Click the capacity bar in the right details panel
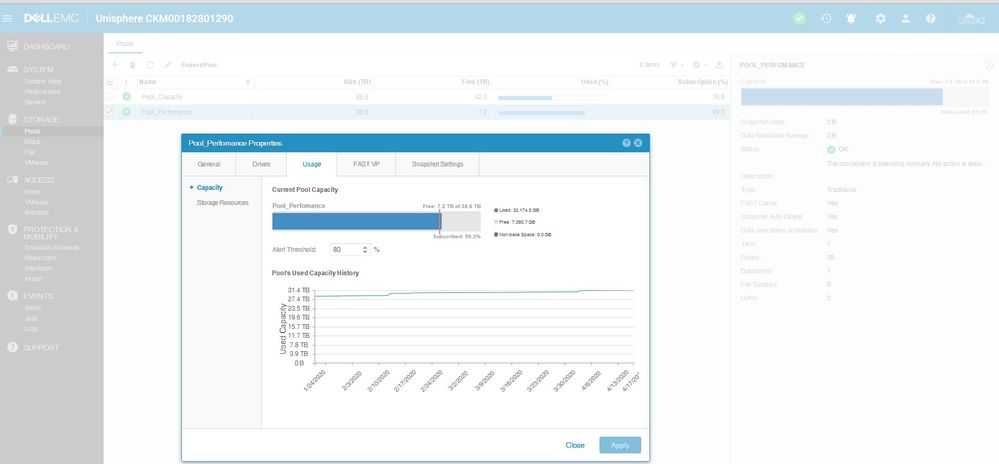 point(865,97)
